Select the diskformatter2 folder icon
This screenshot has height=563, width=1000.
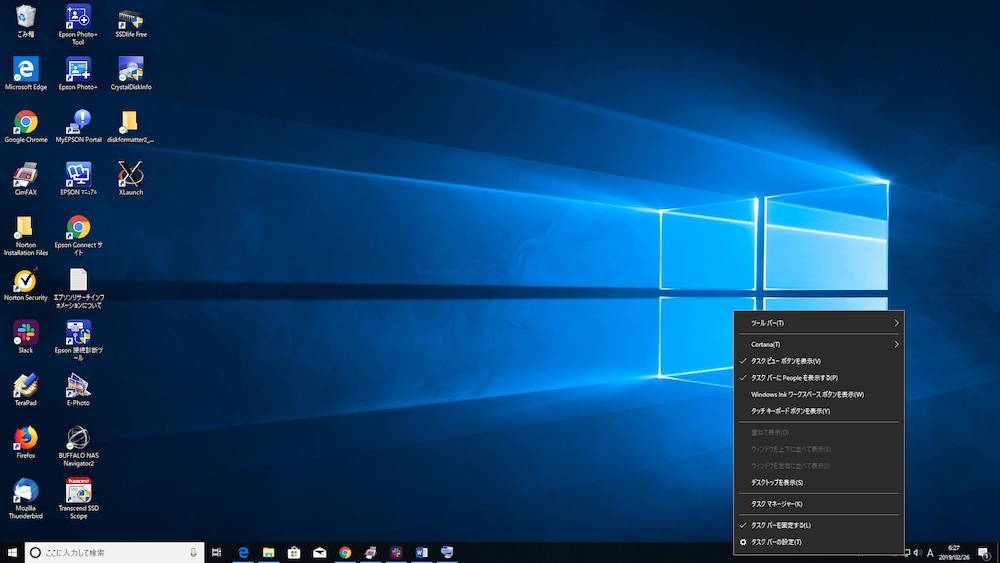[130, 126]
